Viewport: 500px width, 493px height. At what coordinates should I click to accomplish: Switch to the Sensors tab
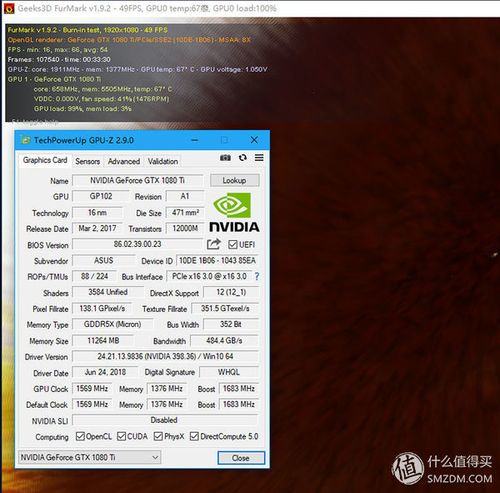87,161
